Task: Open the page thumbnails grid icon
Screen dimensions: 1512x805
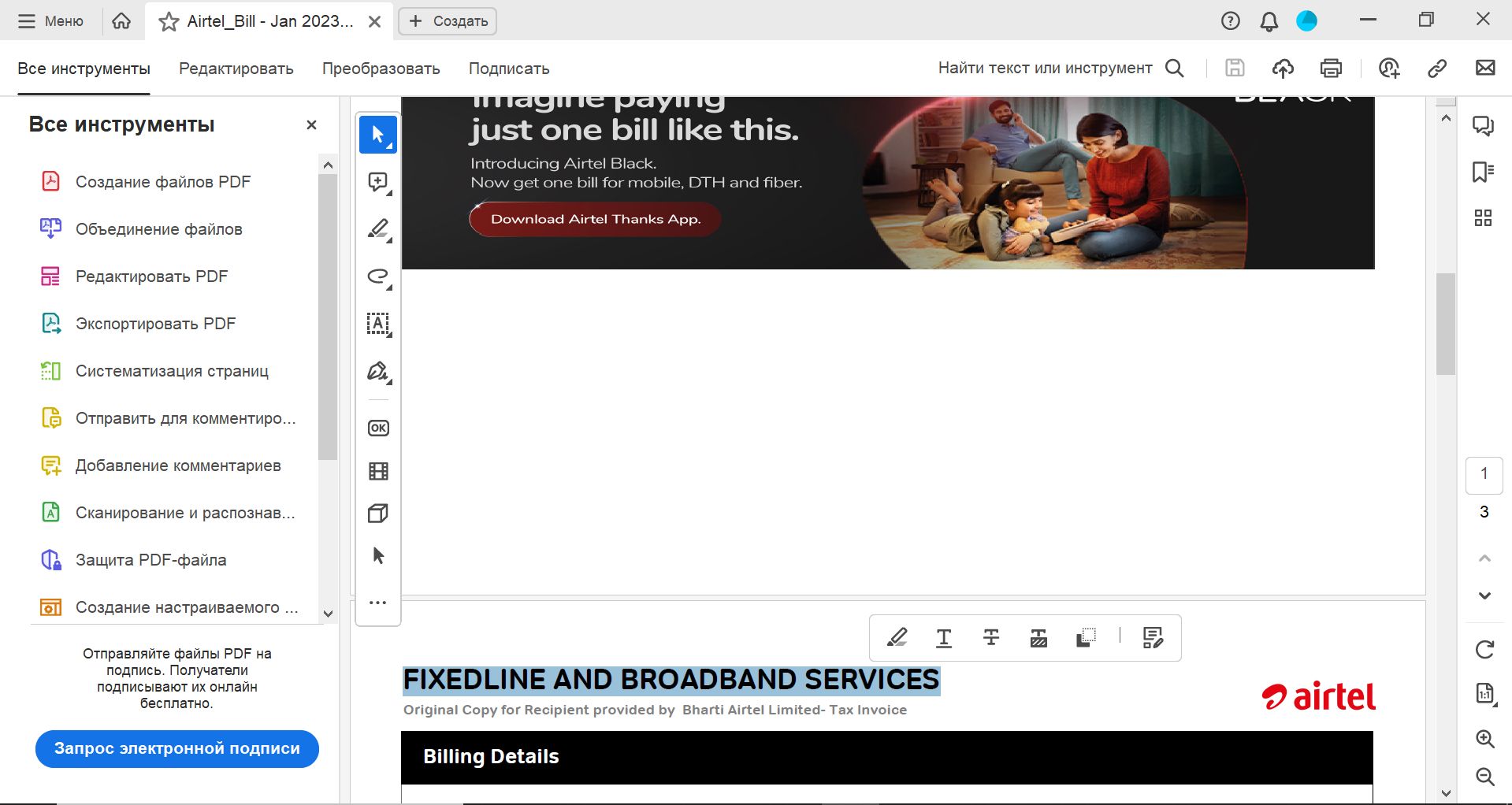Action: pyautogui.click(x=1483, y=218)
